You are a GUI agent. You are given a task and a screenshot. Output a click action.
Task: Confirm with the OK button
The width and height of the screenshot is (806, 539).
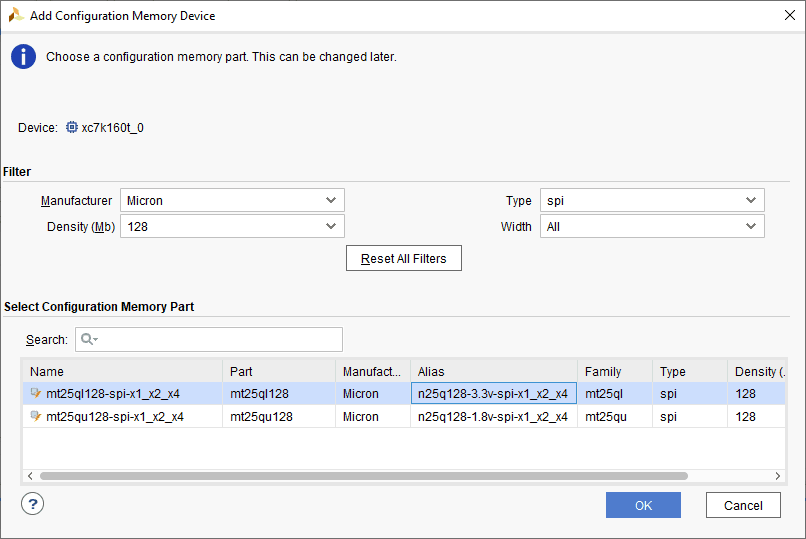(643, 505)
